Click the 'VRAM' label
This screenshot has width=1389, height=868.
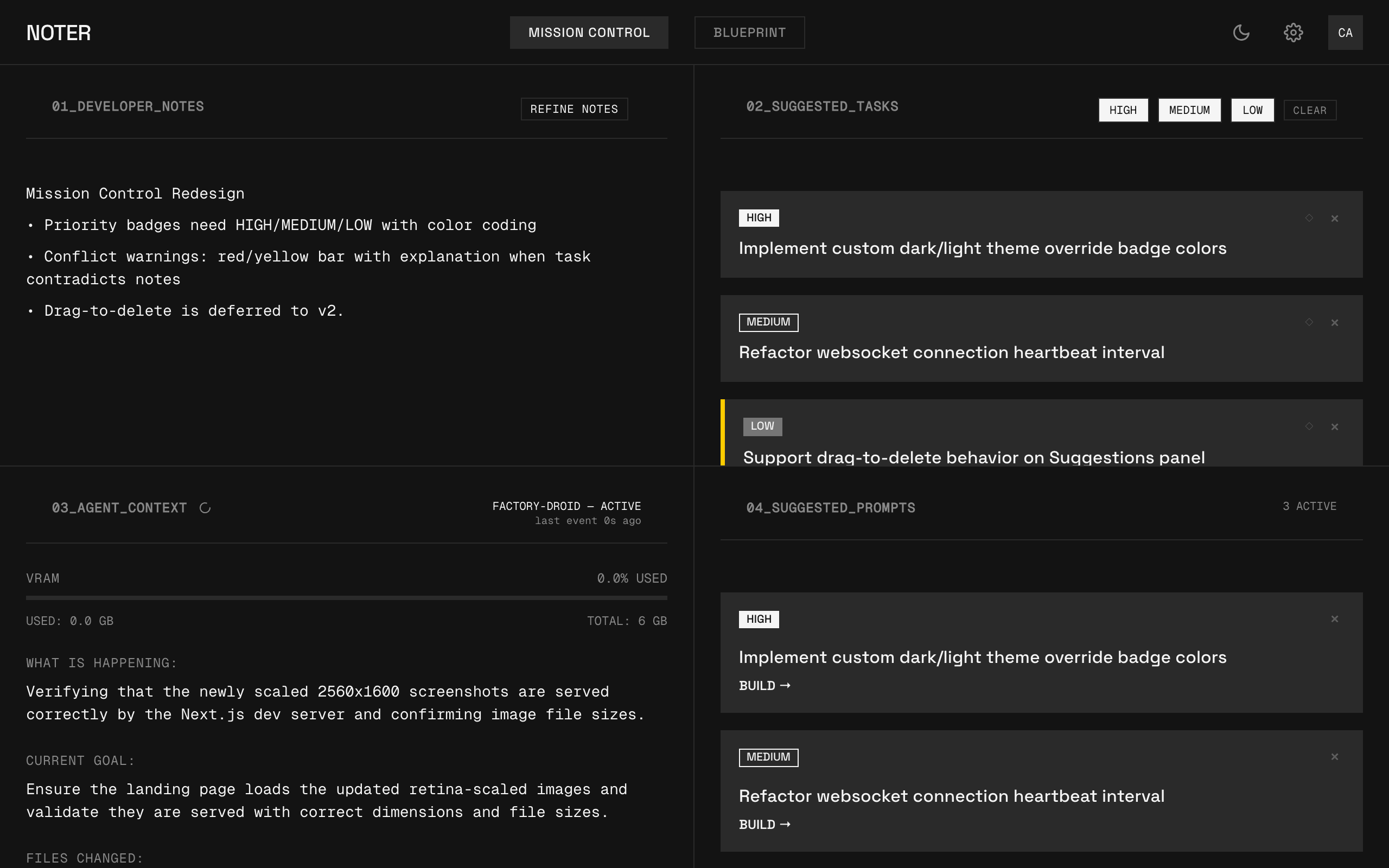click(x=42, y=579)
